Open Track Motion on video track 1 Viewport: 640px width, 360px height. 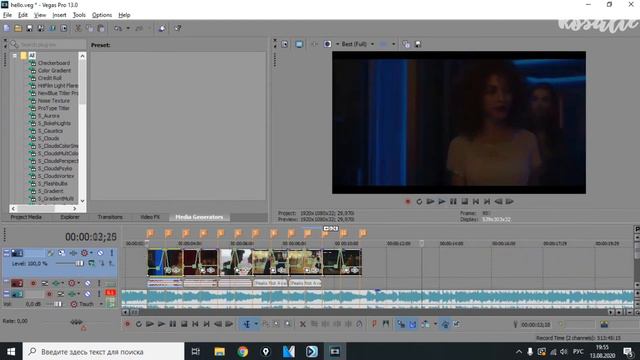(62, 253)
